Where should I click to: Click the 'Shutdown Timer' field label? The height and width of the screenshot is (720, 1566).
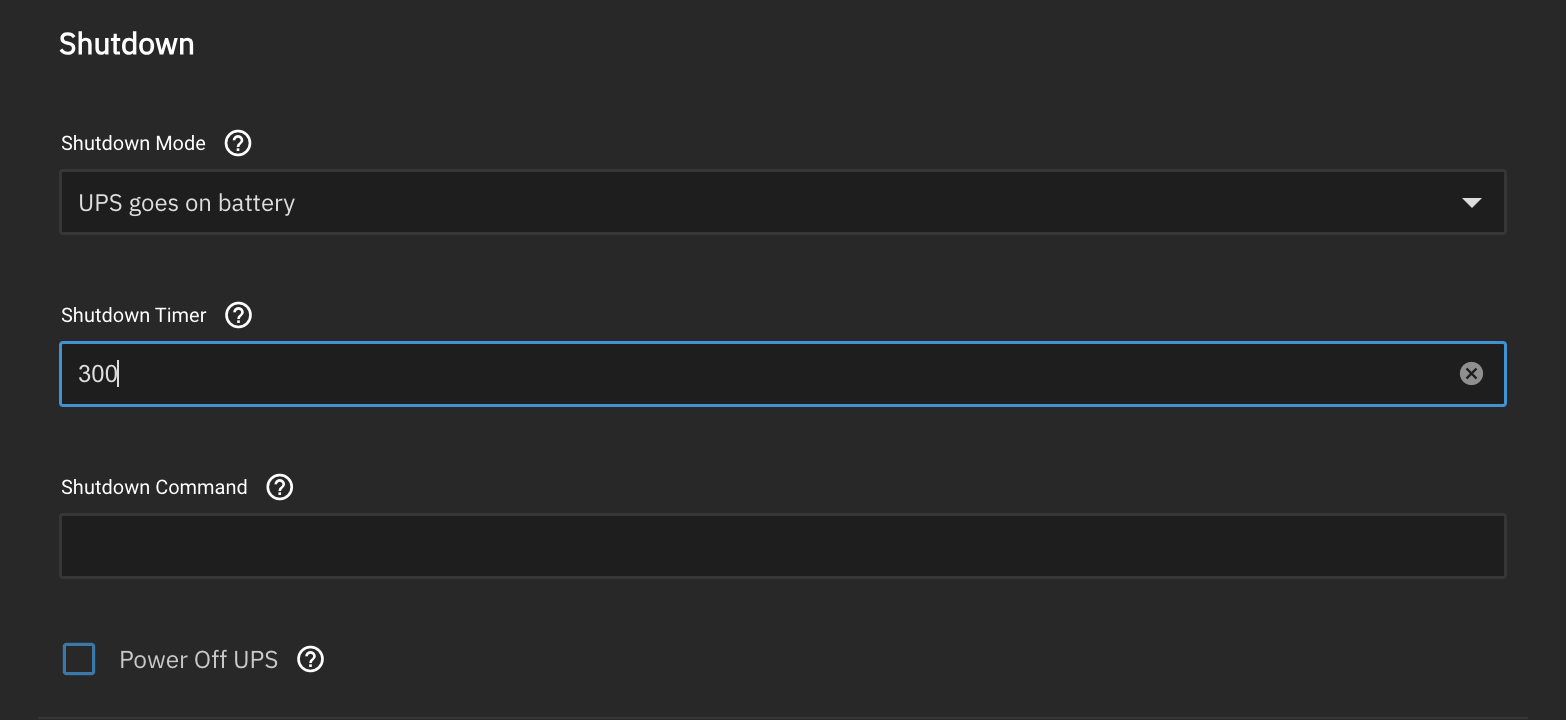point(133,315)
